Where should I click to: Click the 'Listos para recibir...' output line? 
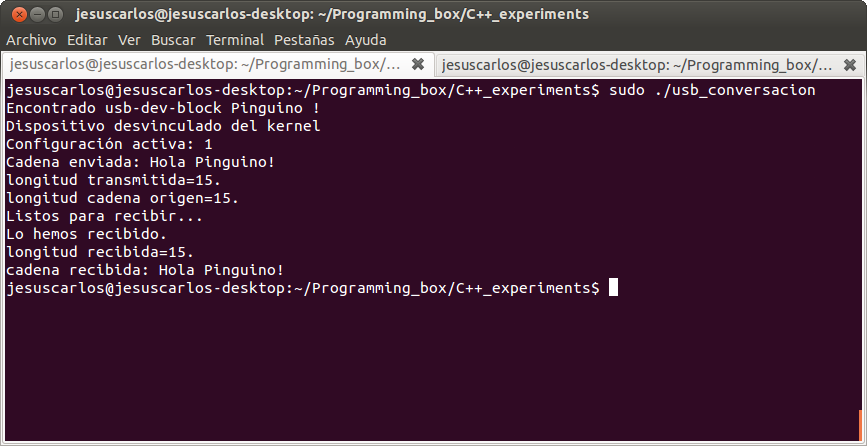(x=104, y=216)
